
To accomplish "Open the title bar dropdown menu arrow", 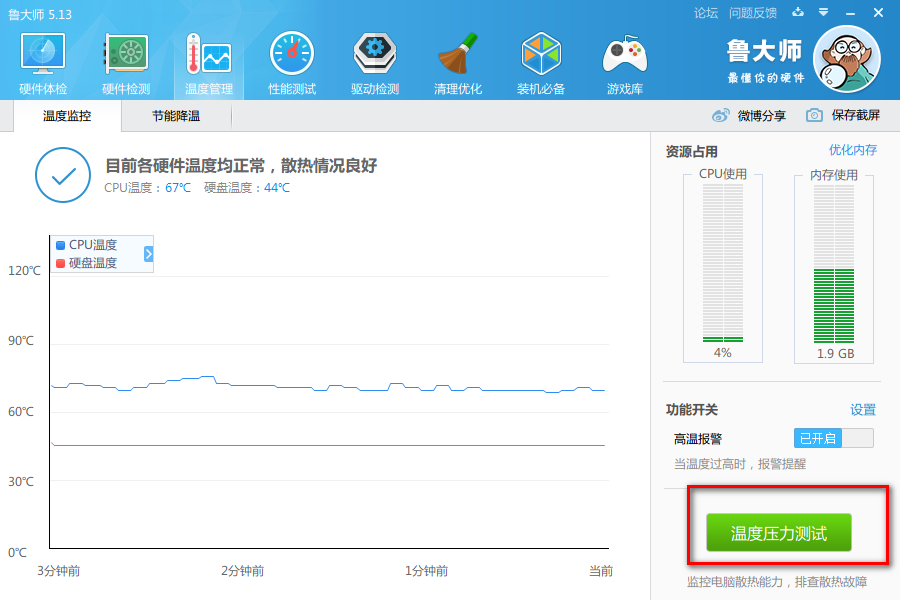I will point(823,12).
